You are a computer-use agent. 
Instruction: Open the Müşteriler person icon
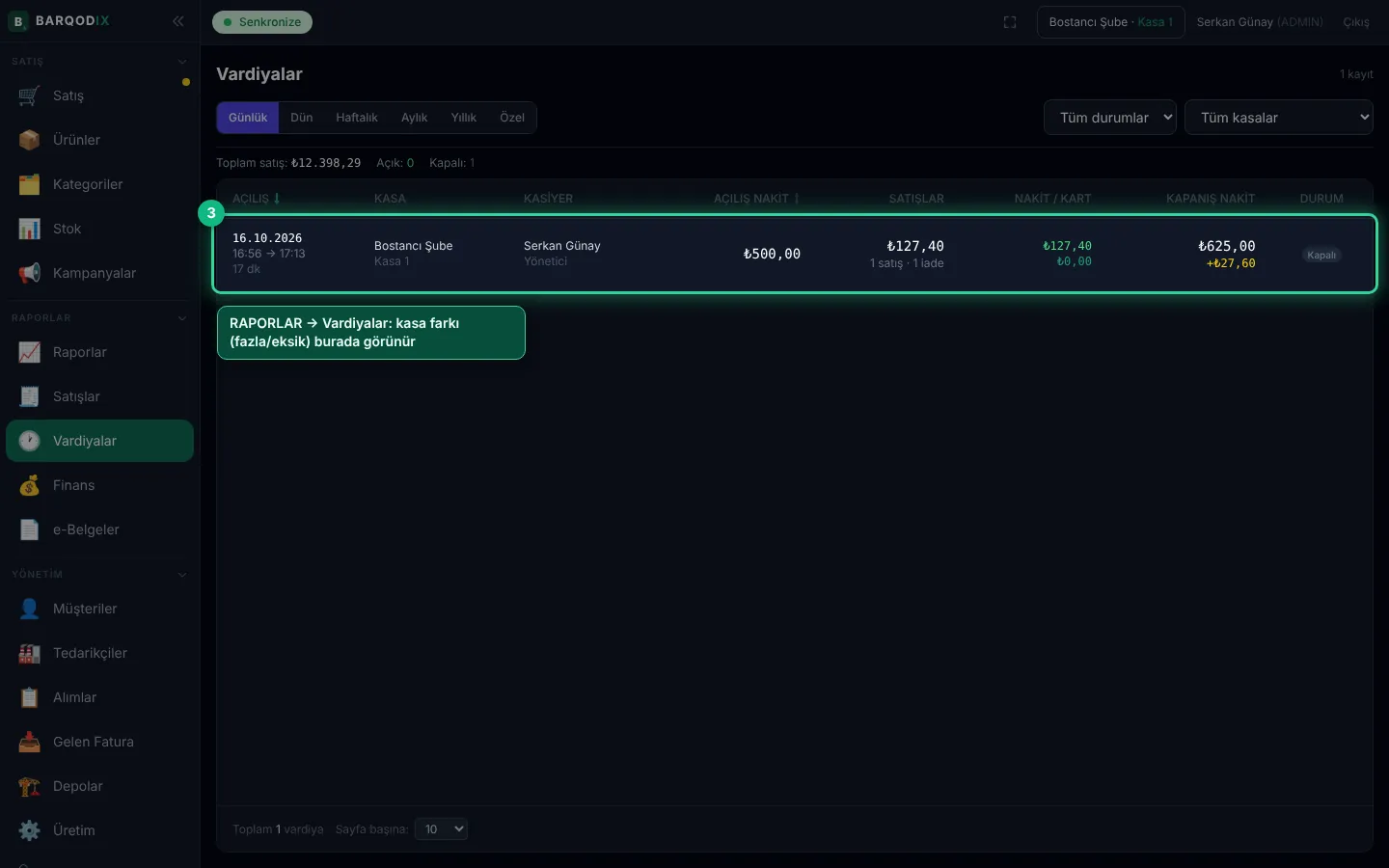point(30,609)
